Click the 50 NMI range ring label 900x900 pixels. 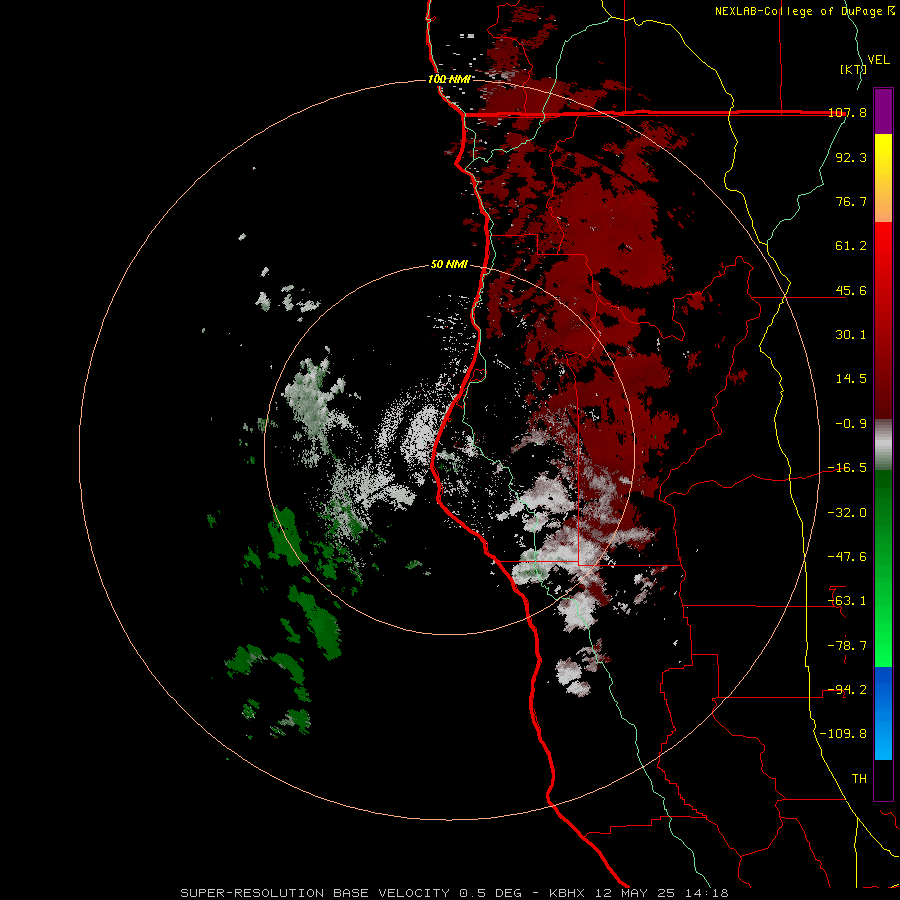pyautogui.click(x=449, y=265)
